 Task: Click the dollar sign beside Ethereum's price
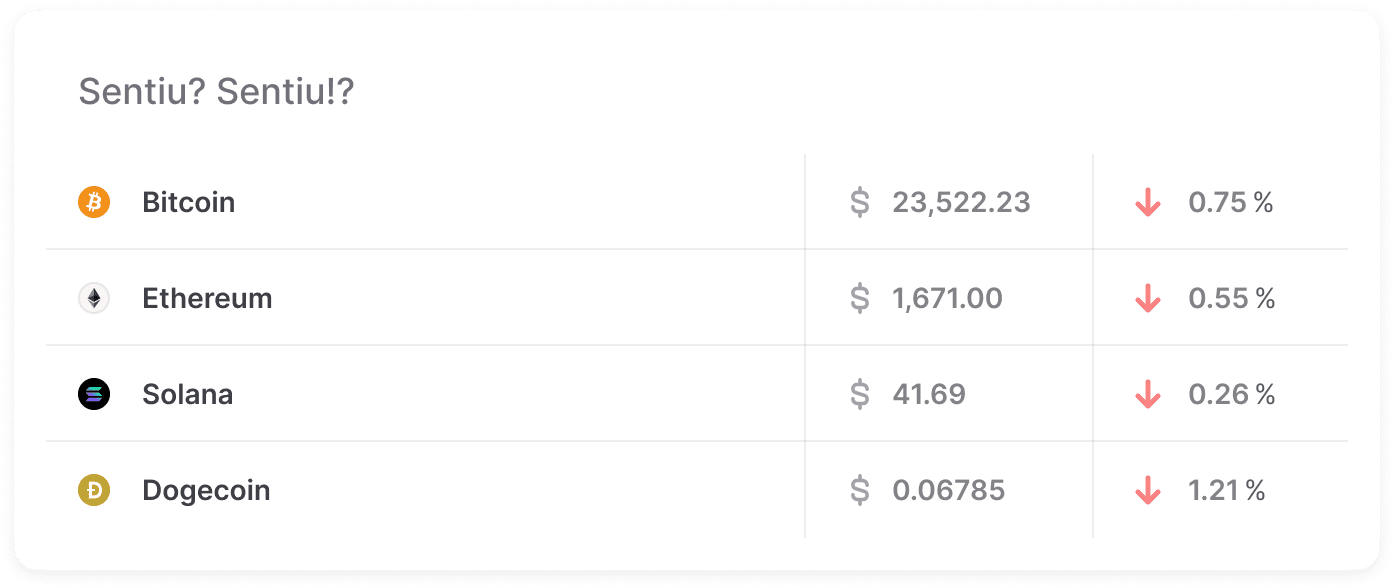pos(858,298)
